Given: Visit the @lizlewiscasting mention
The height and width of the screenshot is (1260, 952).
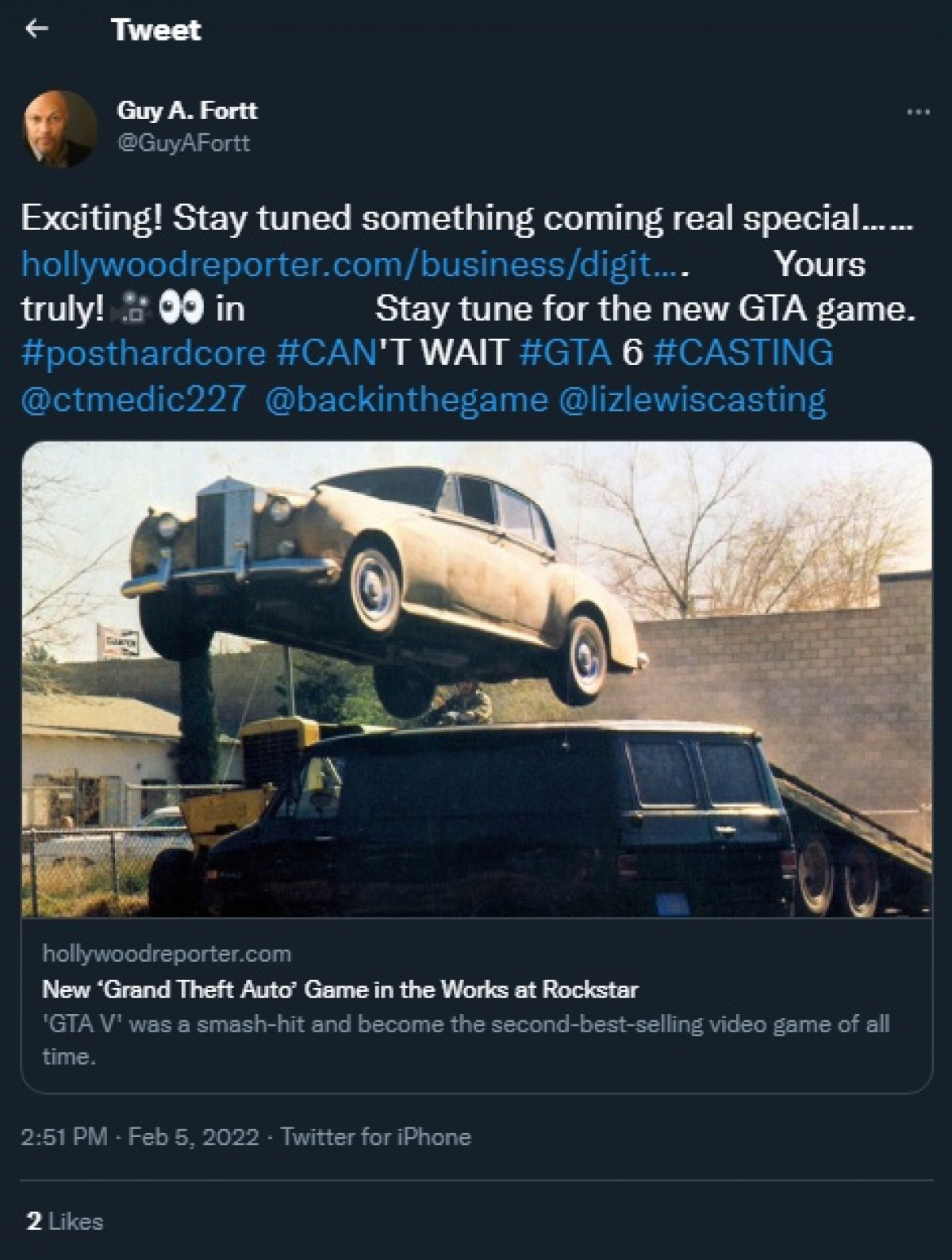Looking at the screenshot, I should tap(693, 398).
